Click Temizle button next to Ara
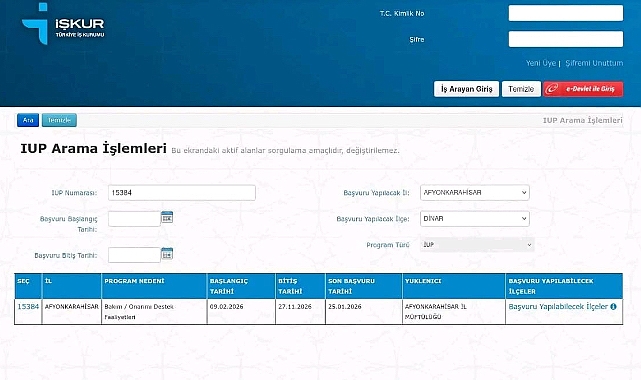The image size is (641, 380). [x=59, y=120]
